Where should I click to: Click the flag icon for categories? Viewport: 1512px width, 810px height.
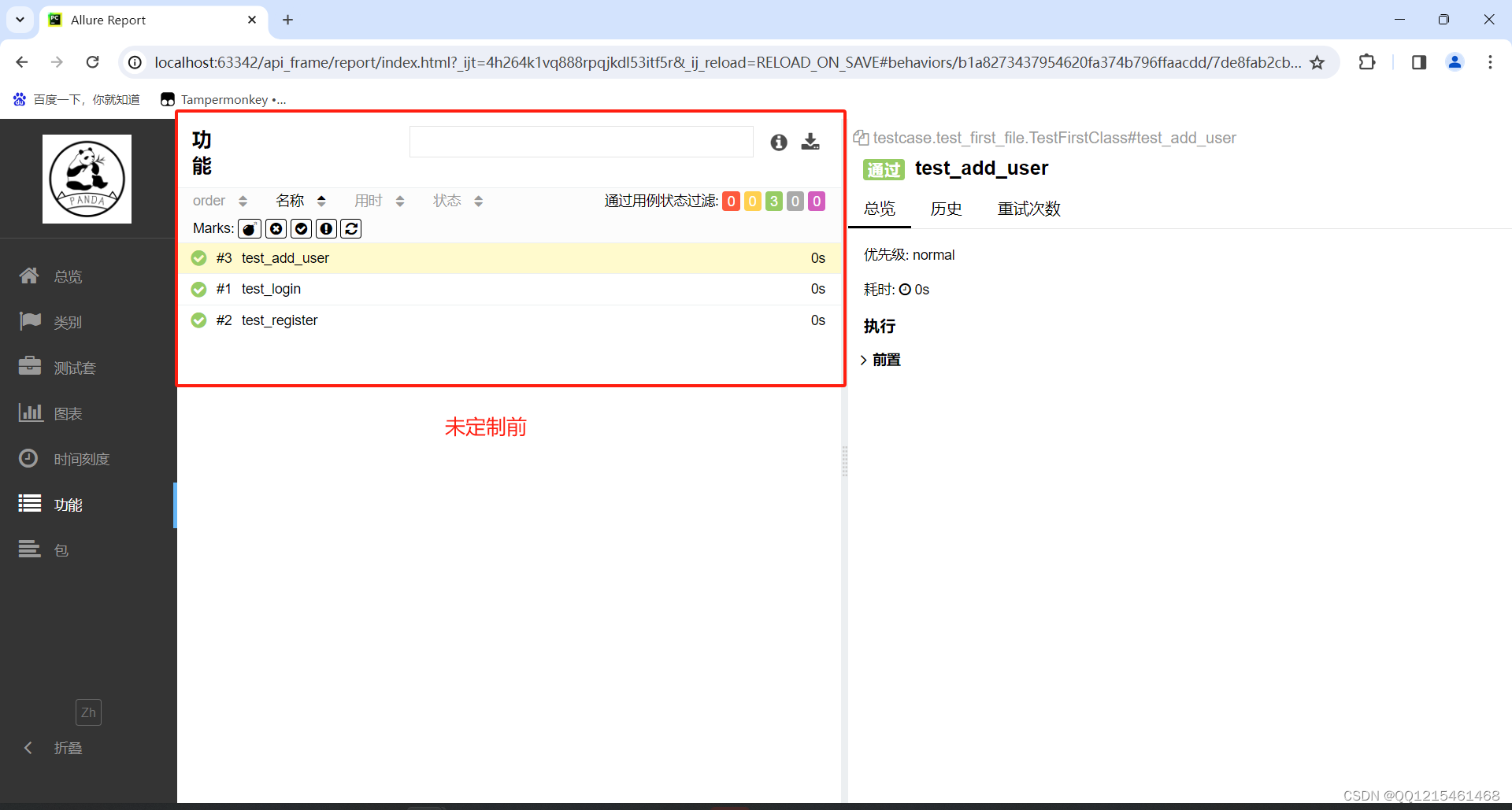[30, 321]
